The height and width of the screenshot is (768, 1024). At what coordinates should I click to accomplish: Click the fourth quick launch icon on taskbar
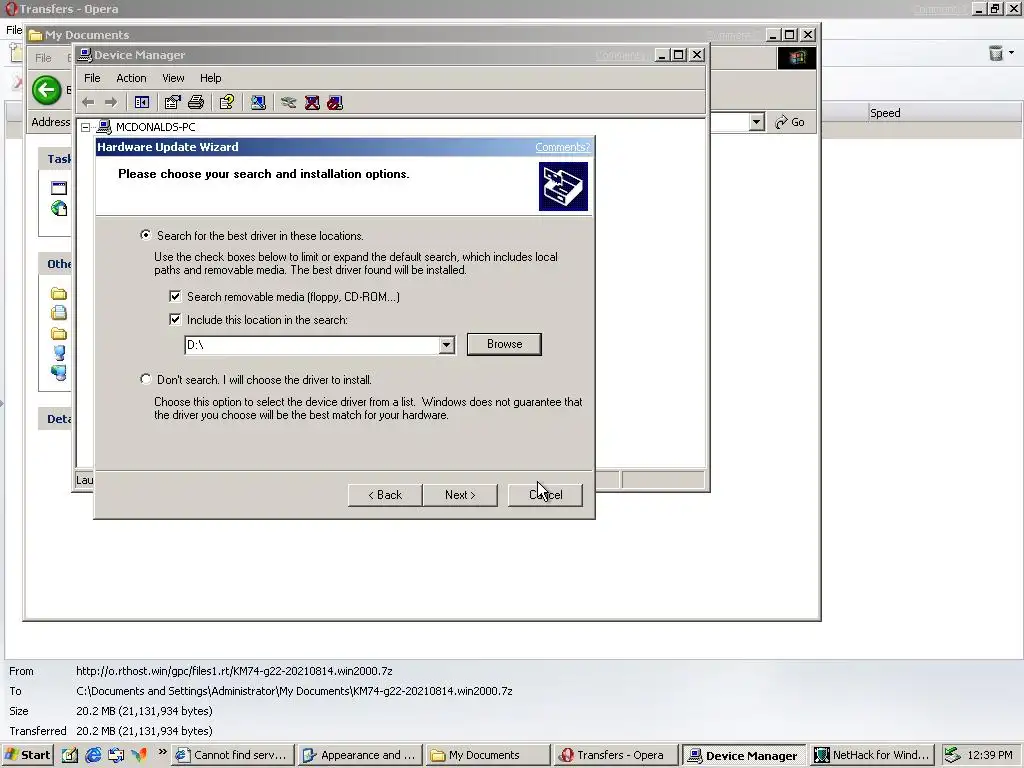point(139,755)
